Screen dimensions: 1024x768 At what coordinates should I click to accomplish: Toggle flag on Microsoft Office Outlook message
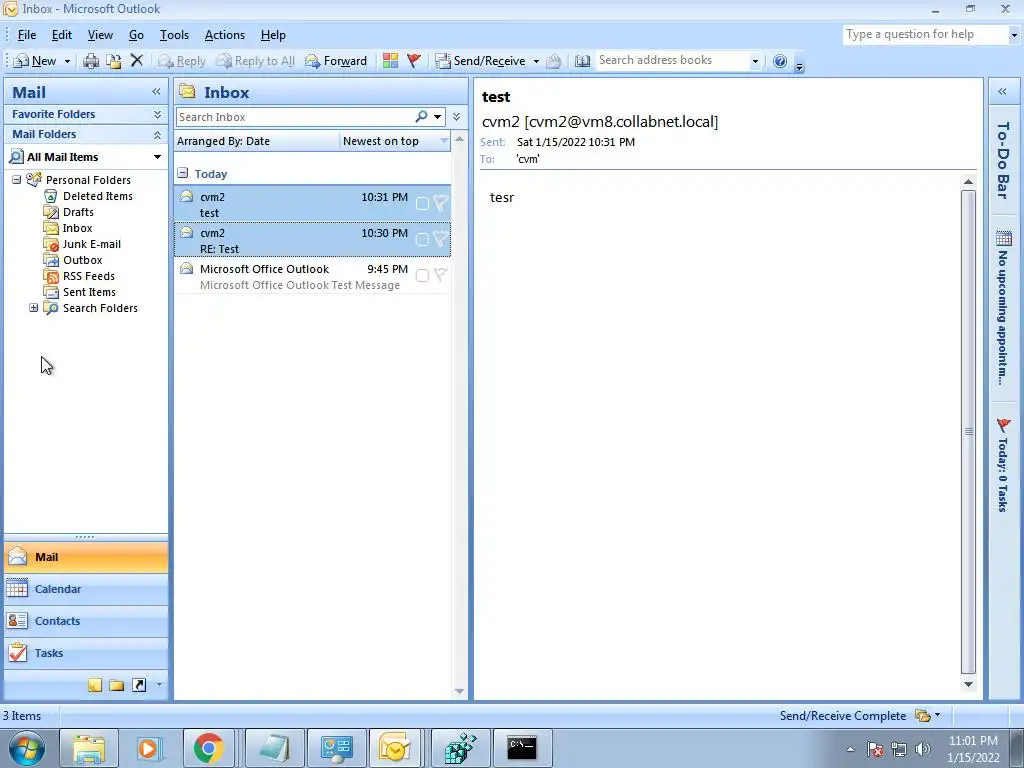(441, 275)
